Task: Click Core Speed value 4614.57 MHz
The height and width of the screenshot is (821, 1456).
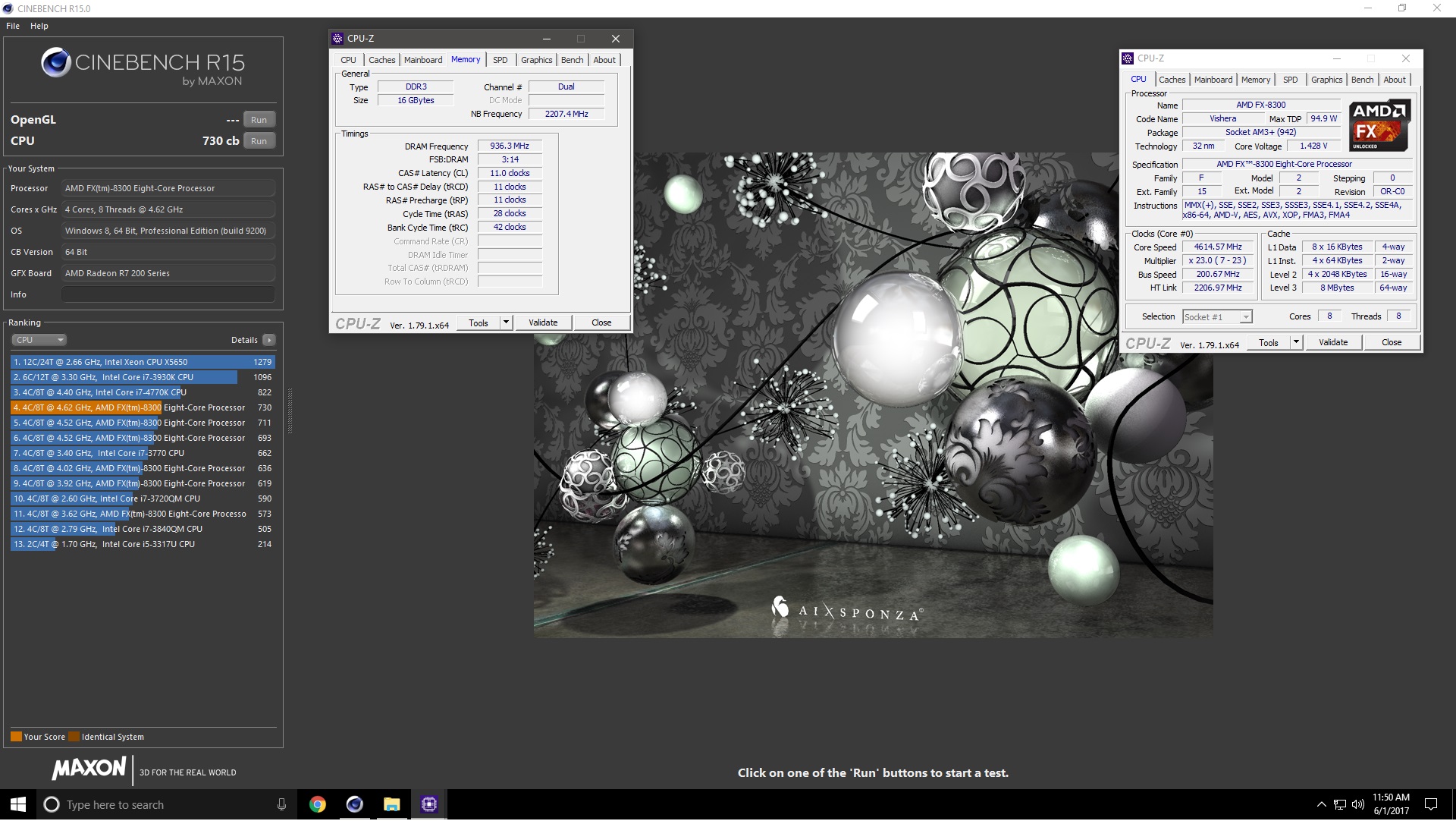Action: point(1218,247)
